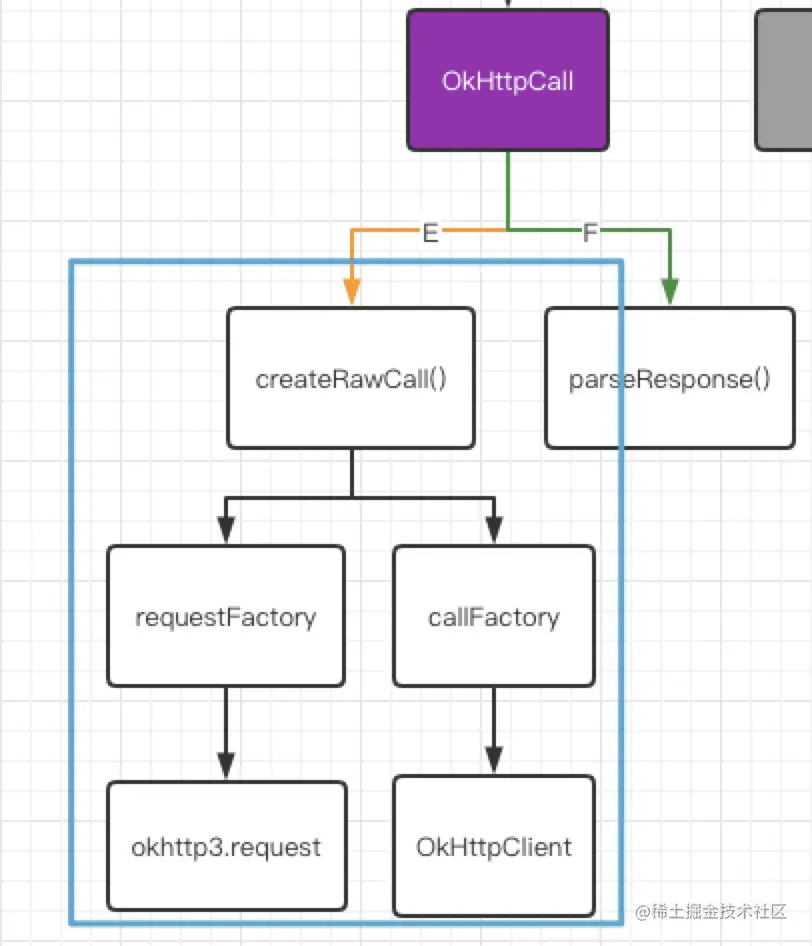Select the callFactory node
Screen dimensions: 812x946
point(494,616)
